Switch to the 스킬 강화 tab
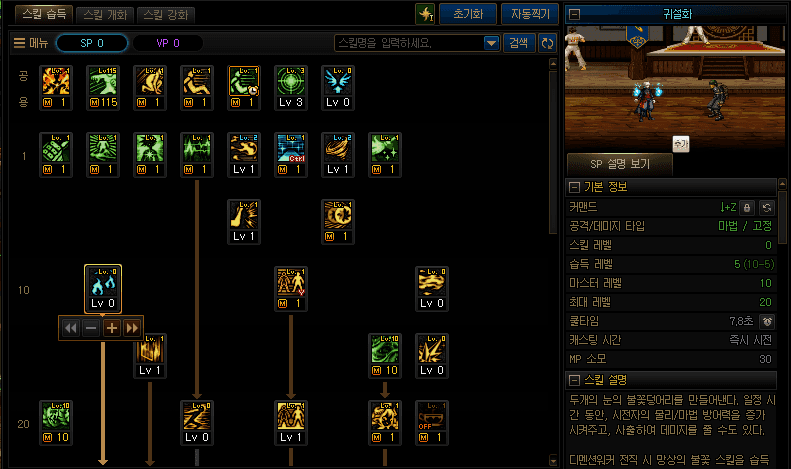This screenshot has width=791, height=469. [x=165, y=15]
